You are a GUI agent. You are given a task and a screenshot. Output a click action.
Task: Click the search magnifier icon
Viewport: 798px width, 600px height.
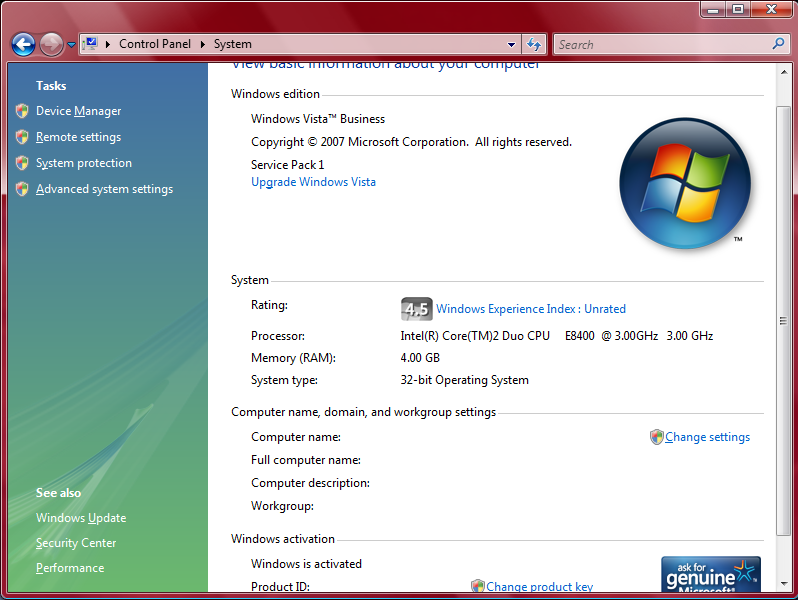click(779, 44)
